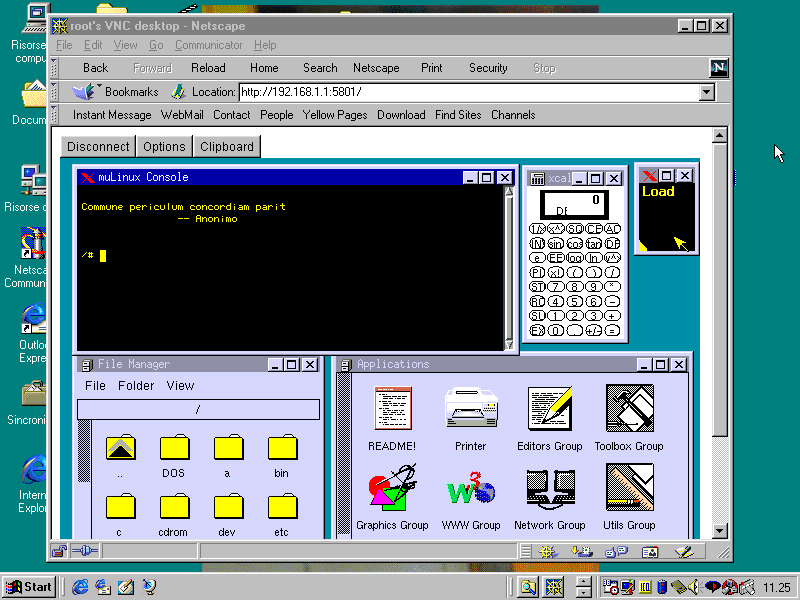This screenshot has height=600, width=800.
Task: Open the Bookmarks dropdown in Netscape
Action: (117, 92)
